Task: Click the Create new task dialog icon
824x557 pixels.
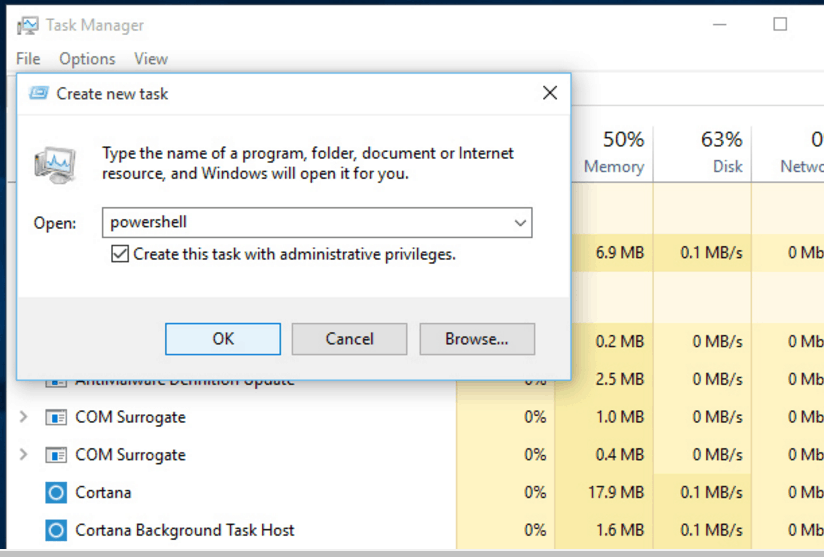Action: pos(39,94)
